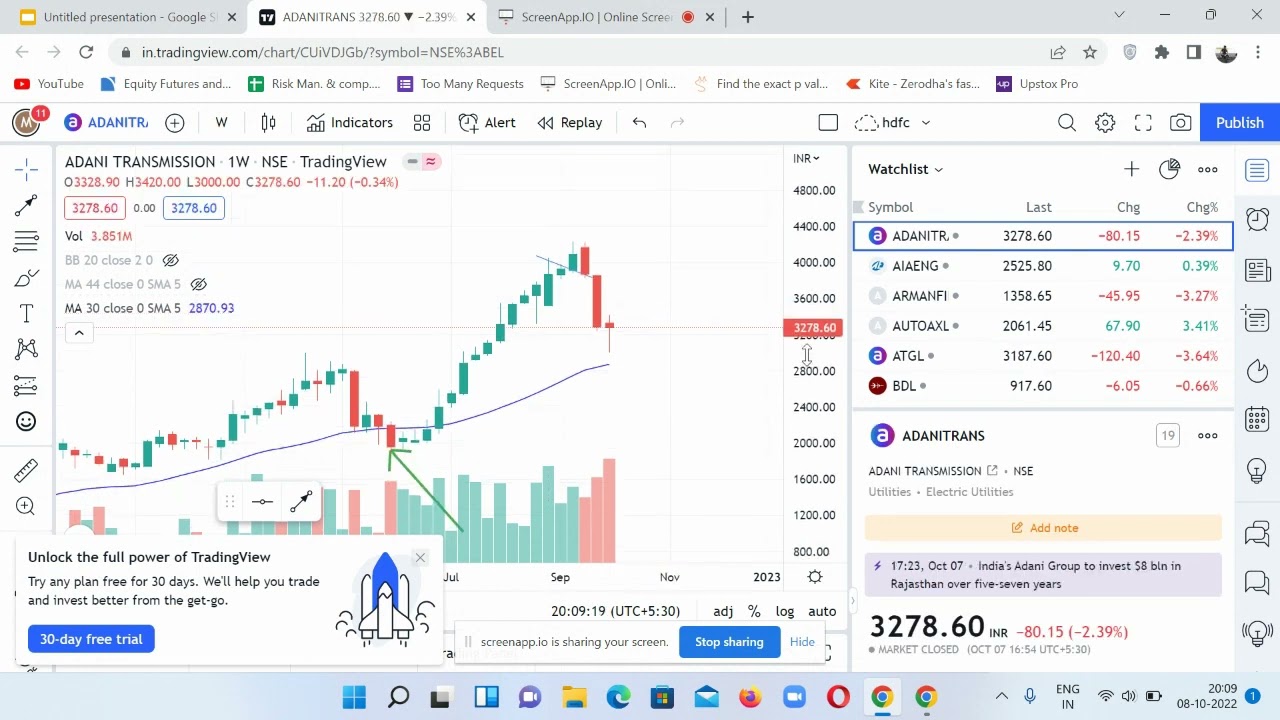The height and width of the screenshot is (720, 1280).
Task: Open the ideas lightbulb panel
Action: [x=1257, y=469]
